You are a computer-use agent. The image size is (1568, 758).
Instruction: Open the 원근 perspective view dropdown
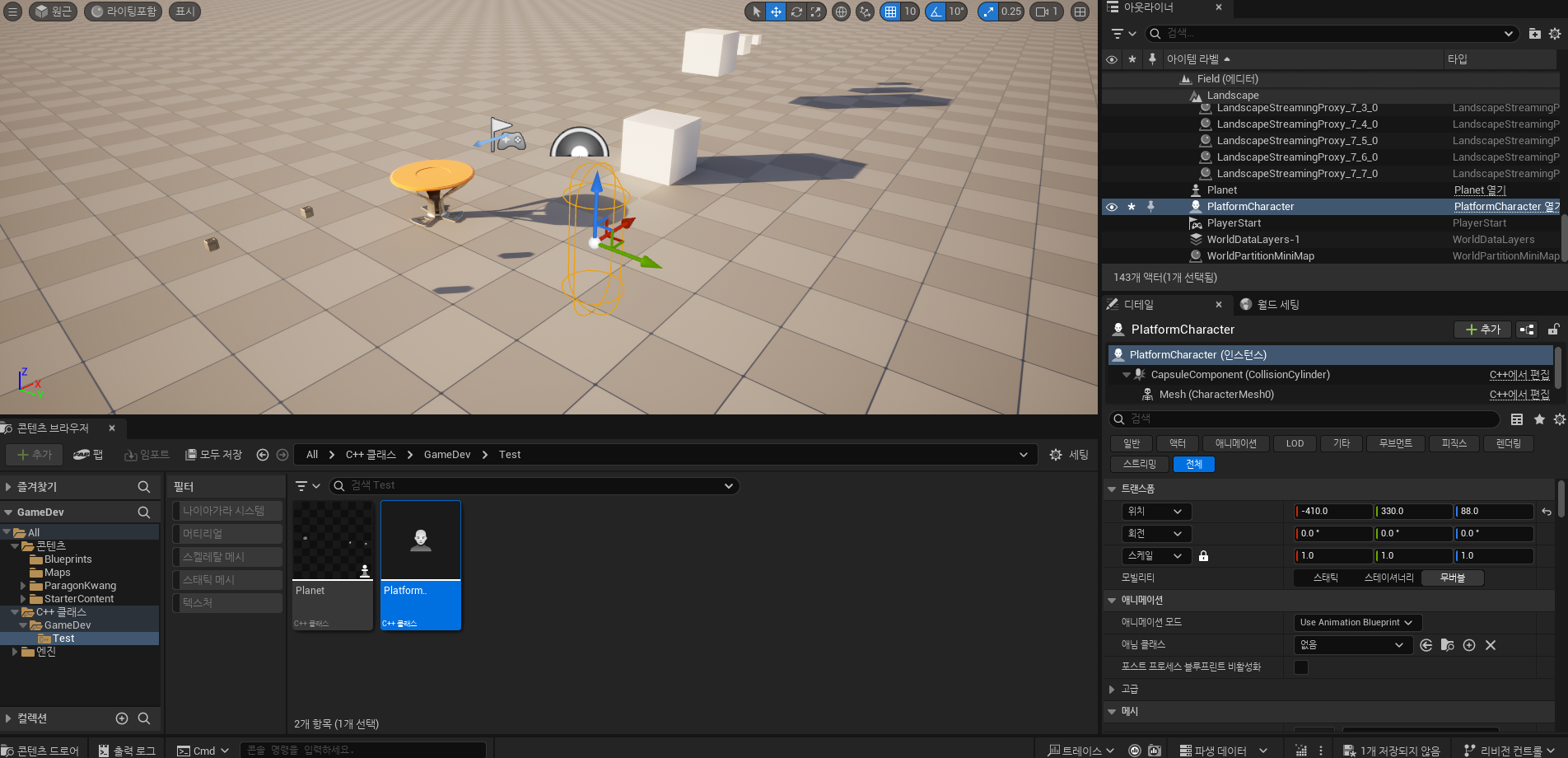click(53, 12)
